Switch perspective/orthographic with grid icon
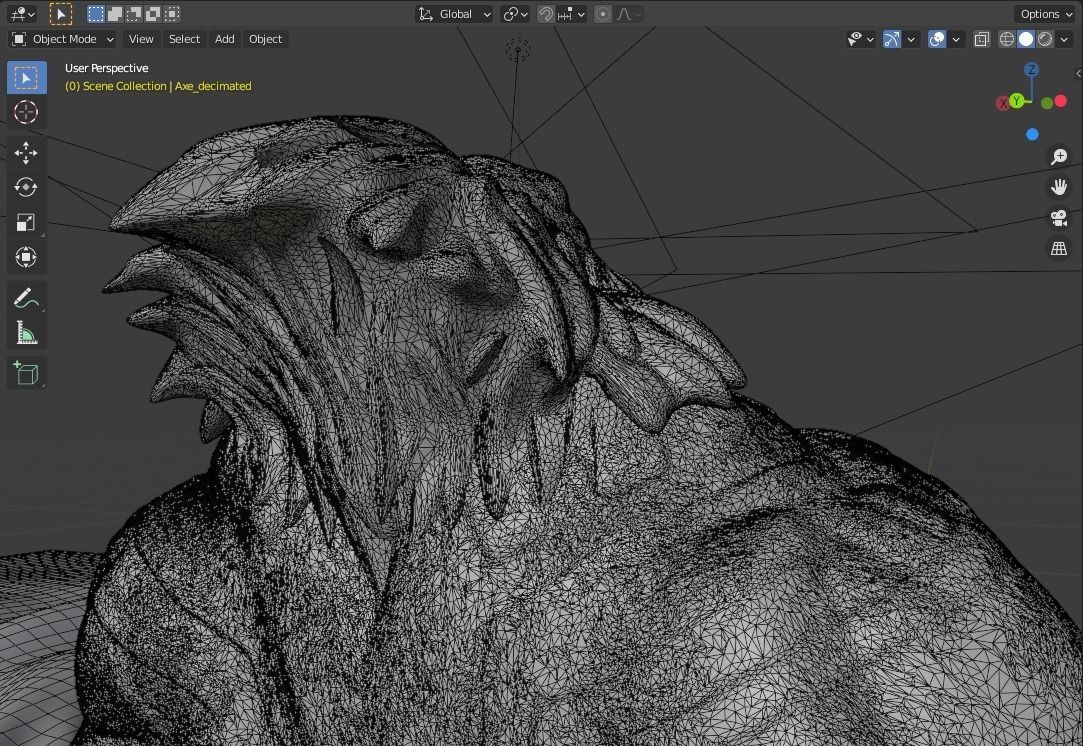1083x746 pixels. 1059,248
